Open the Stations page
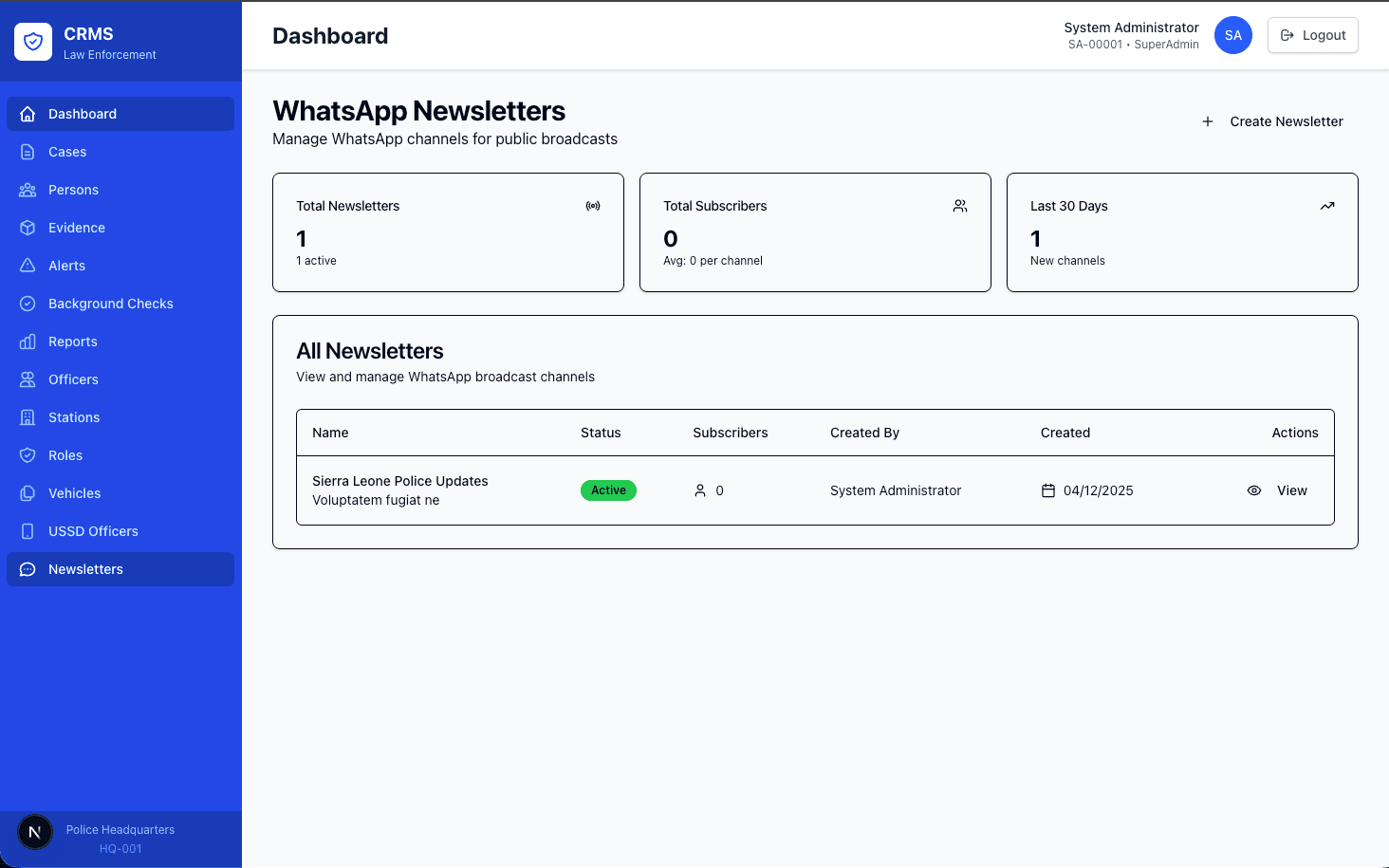 [x=120, y=417]
